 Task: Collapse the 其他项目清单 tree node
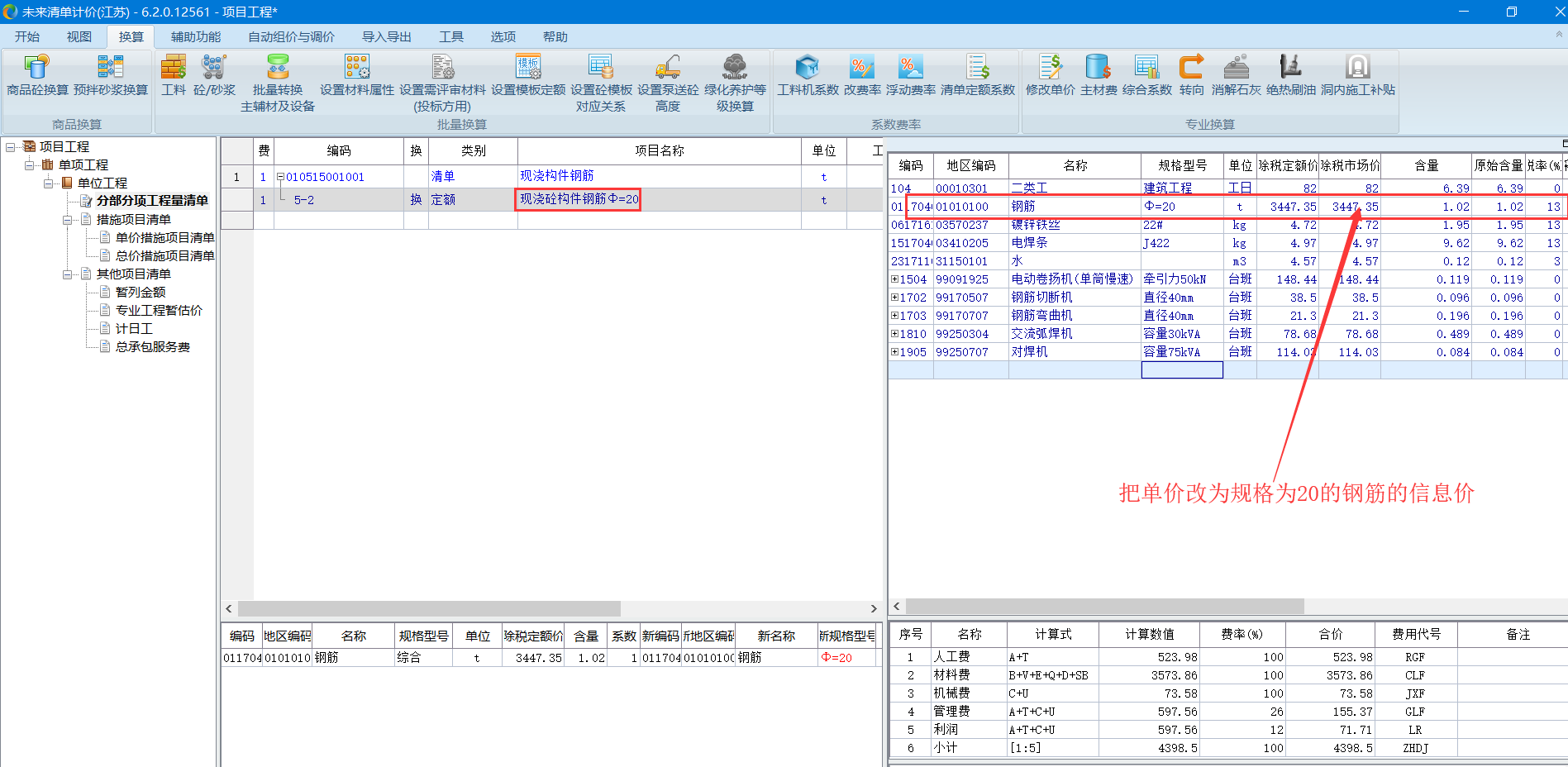[x=68, y=274]
